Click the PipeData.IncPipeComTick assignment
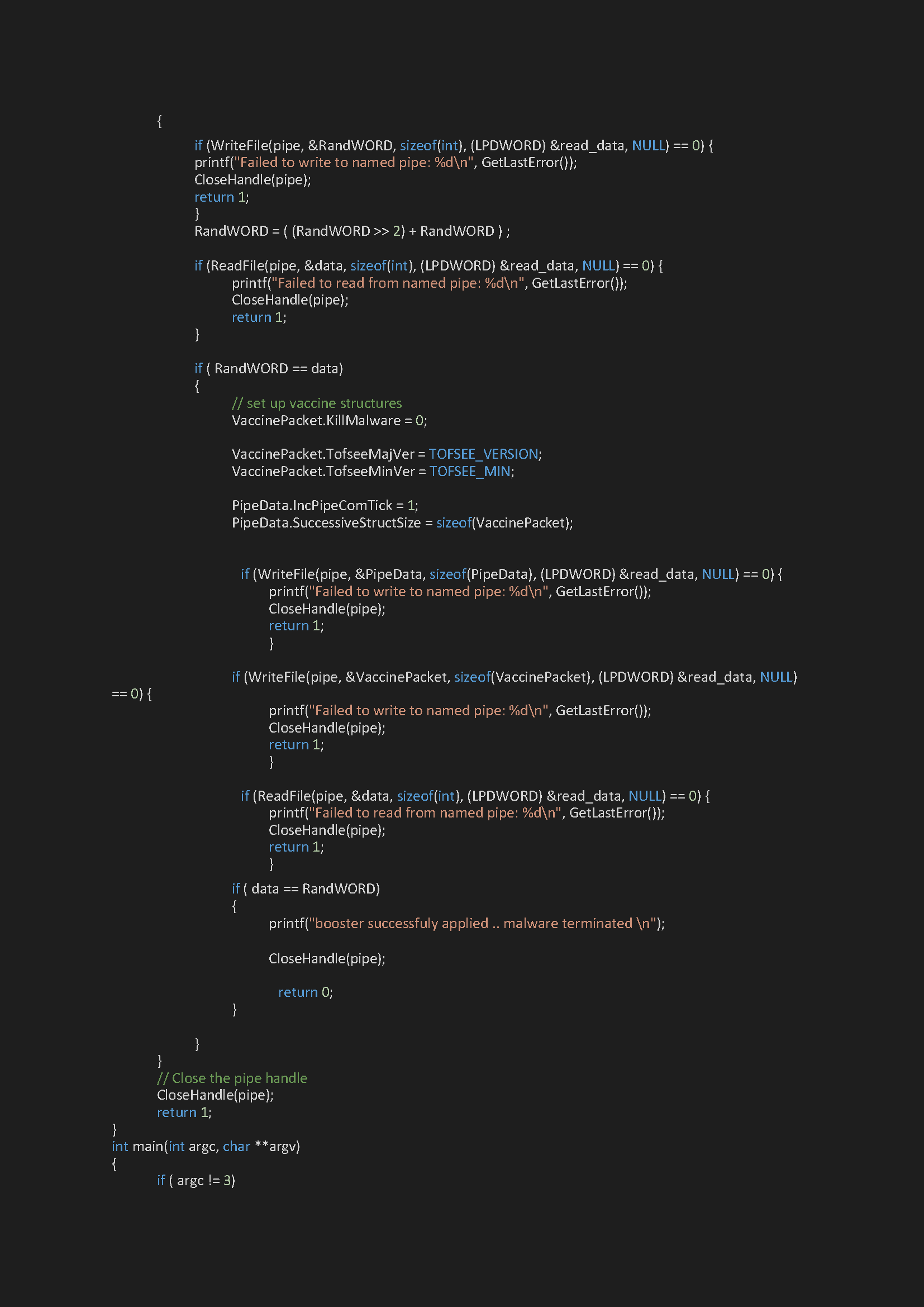The width and height of the screenshot is (924, 1307). 325,506
